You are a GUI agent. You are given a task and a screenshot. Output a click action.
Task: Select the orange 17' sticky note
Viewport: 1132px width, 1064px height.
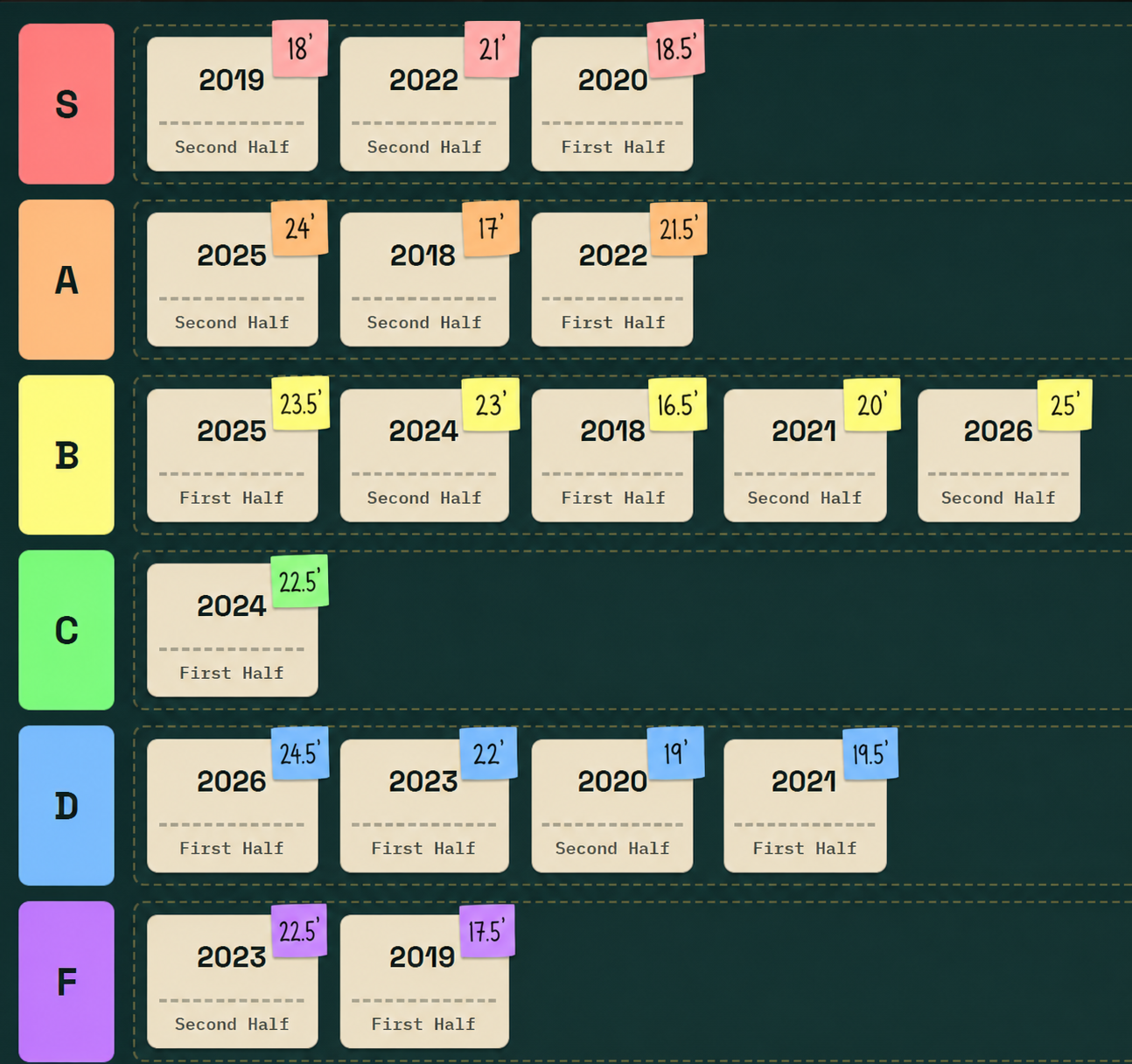point(491,228)
